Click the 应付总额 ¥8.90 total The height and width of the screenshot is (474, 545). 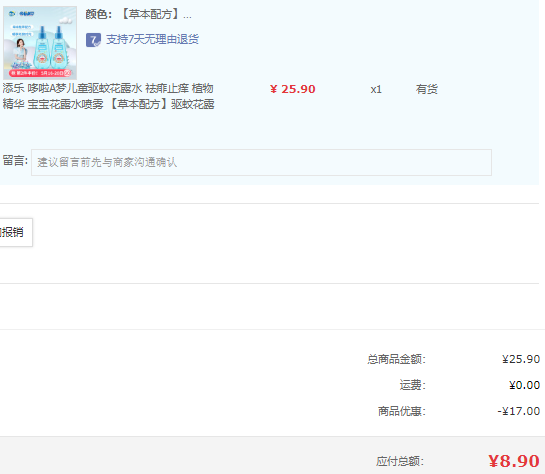click(x=514, y=461)
